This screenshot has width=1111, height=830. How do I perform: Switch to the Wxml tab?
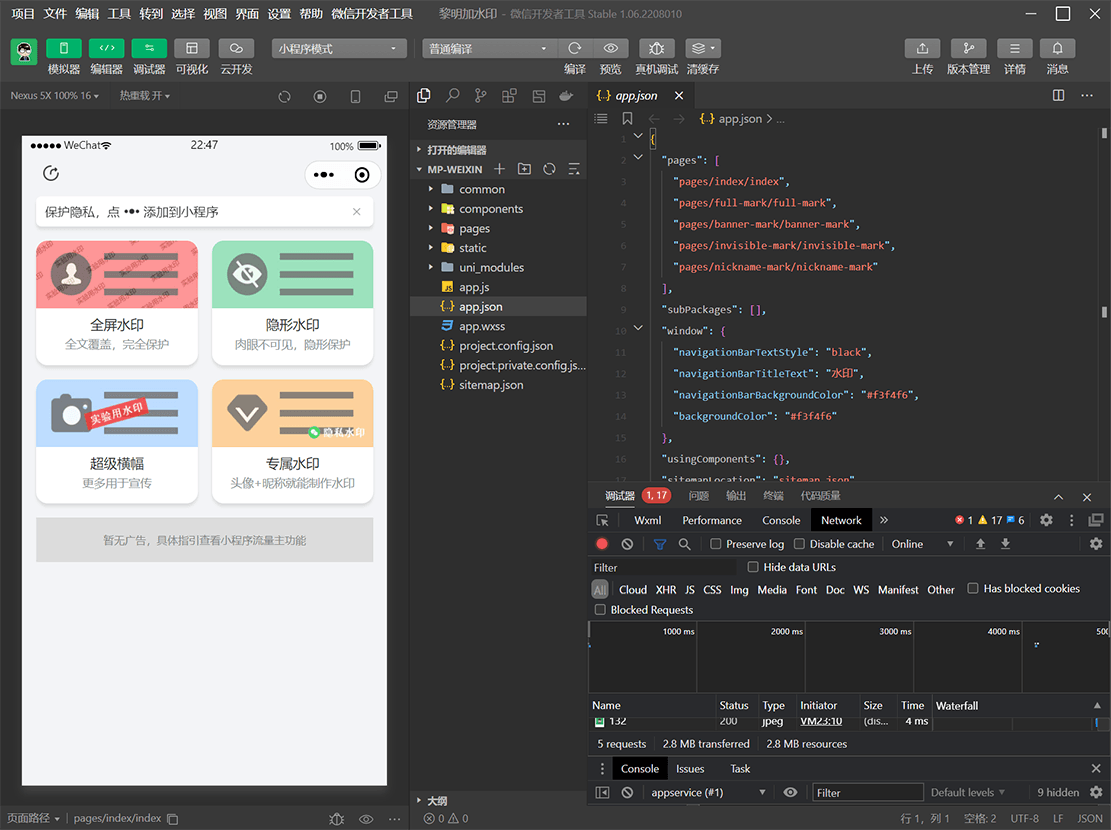[648, 520]
